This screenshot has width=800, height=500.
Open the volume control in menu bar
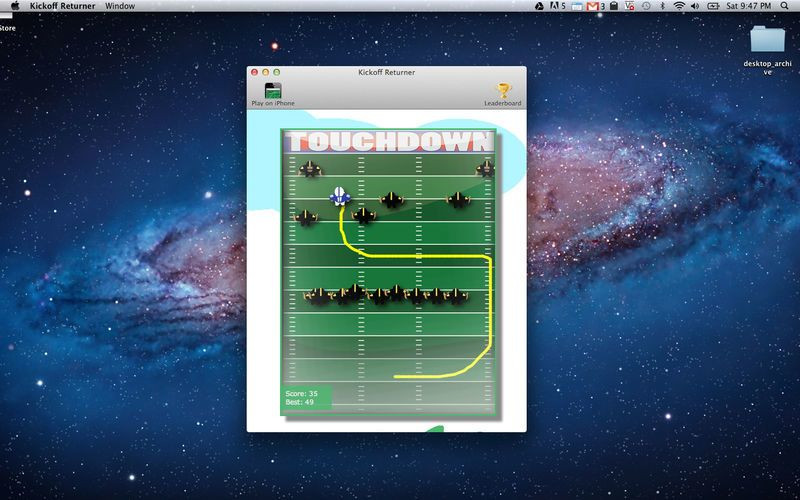click(695, 6)
